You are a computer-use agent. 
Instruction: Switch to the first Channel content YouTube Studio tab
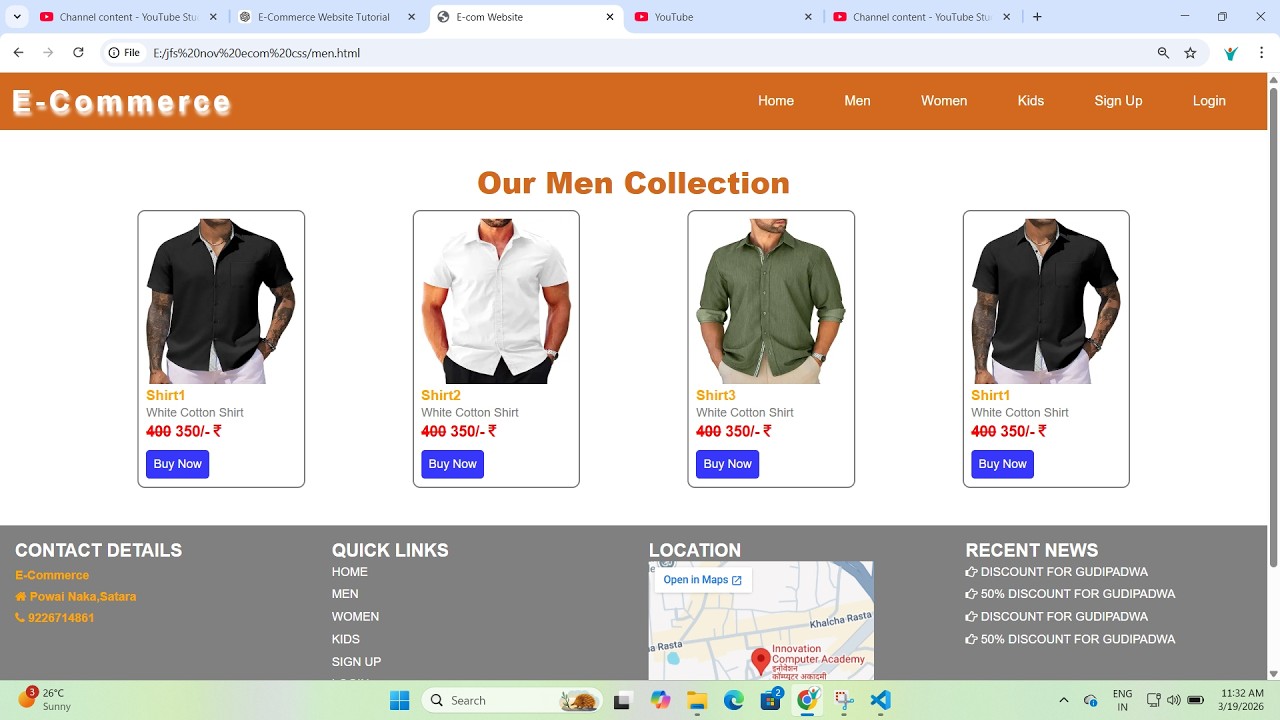coord(128,17)
